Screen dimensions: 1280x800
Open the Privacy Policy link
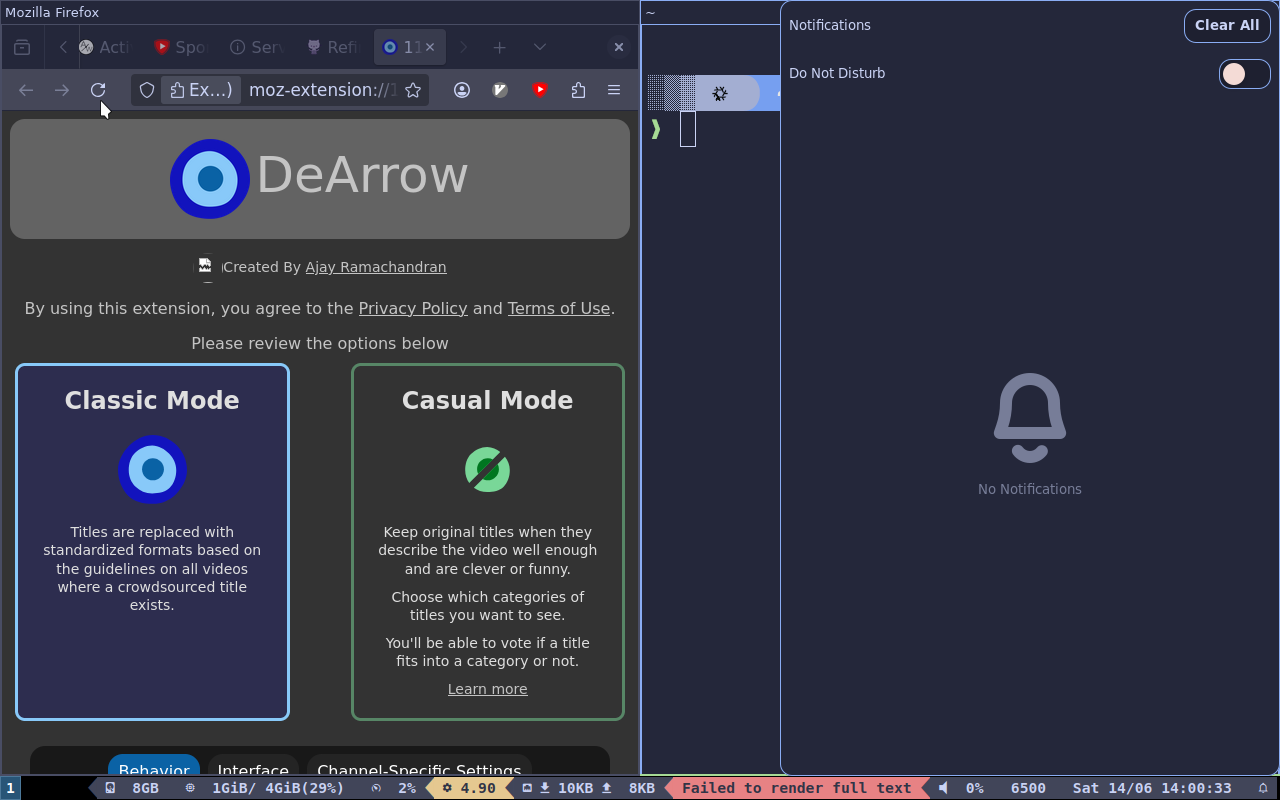(413, 308)
